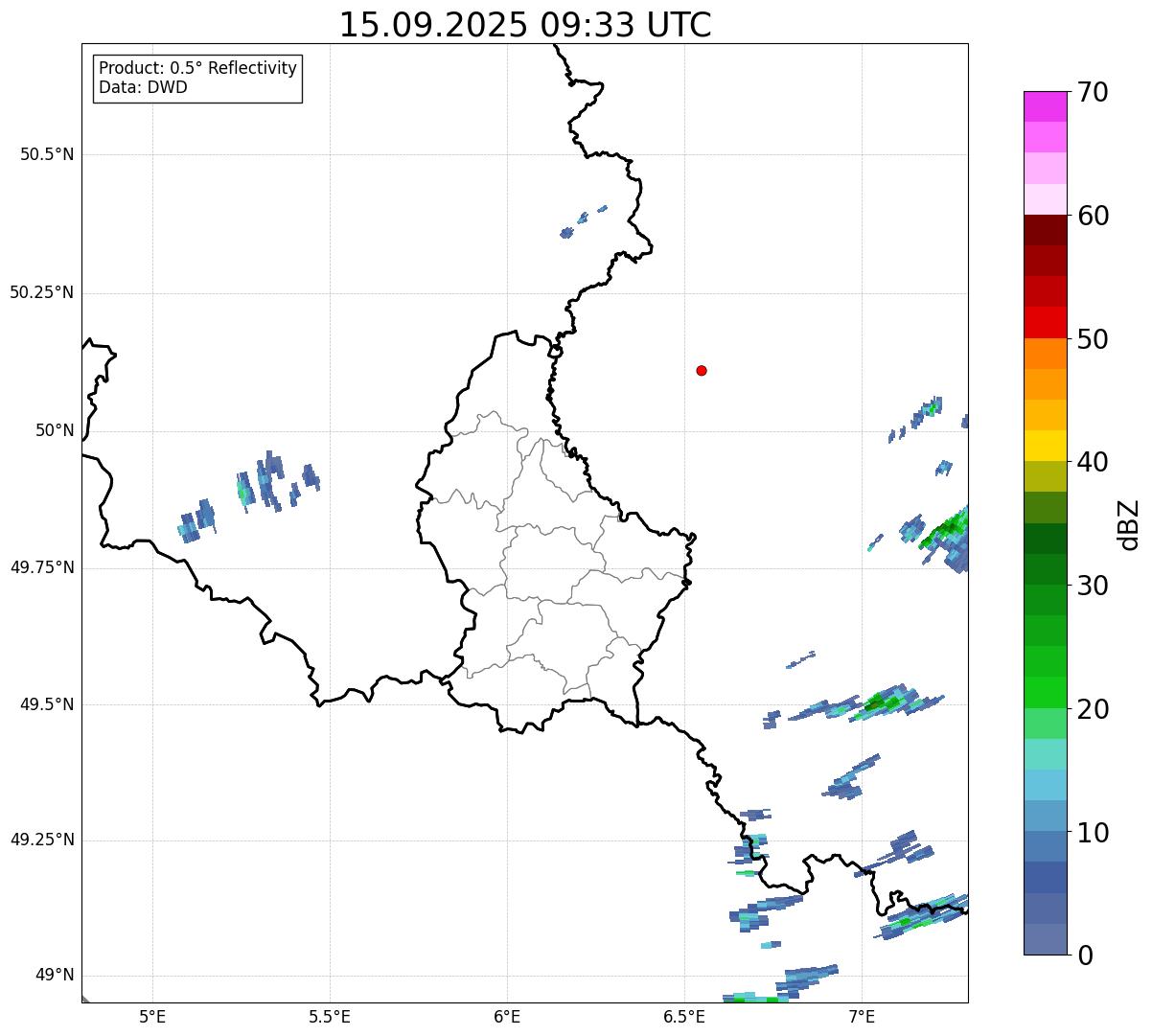This screenshot has width=1152, height=1036.
Task: Click the colorbar 50 tick label
Action: 1093,339
